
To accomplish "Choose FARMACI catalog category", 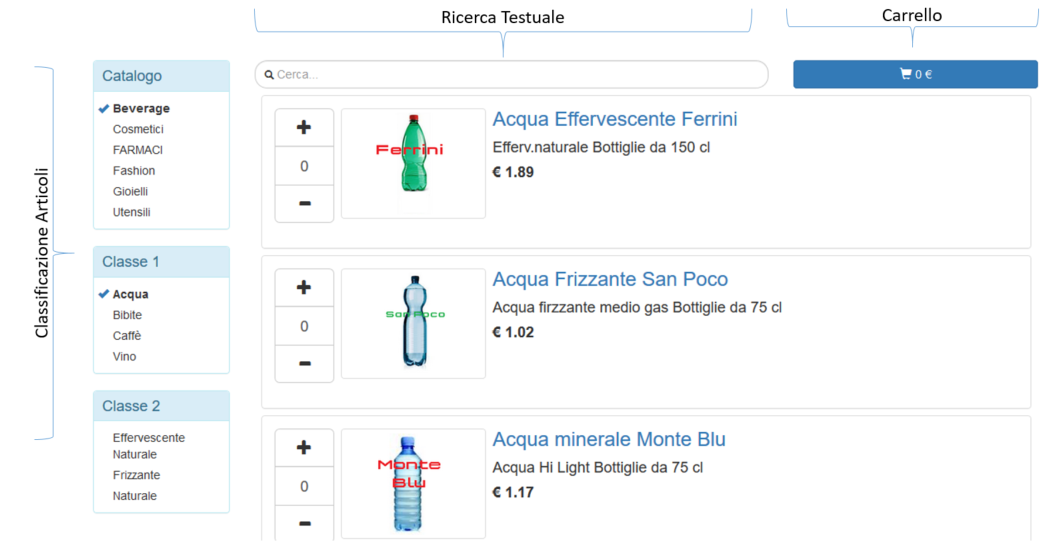I will (138, 150).
